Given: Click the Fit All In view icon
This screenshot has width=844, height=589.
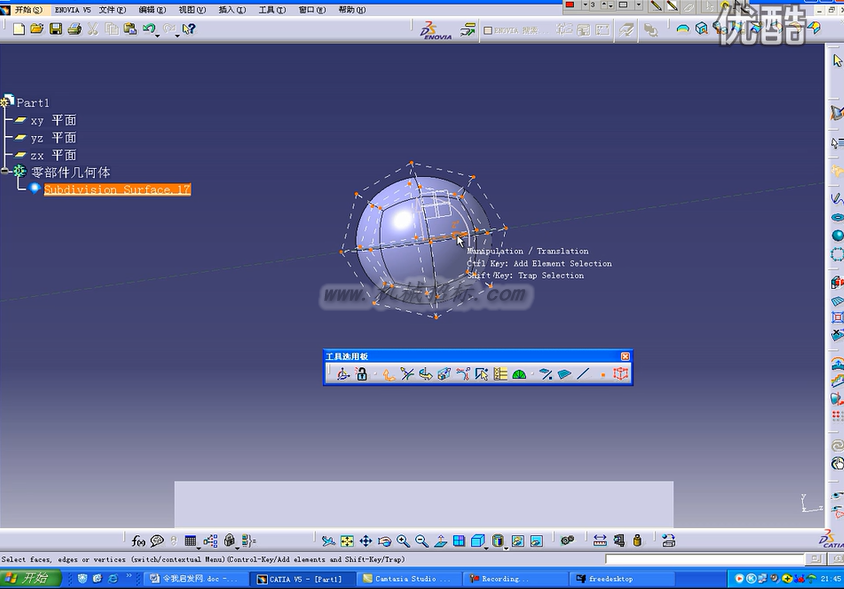Looking at the screenshot, I should (x=347, y=541).
